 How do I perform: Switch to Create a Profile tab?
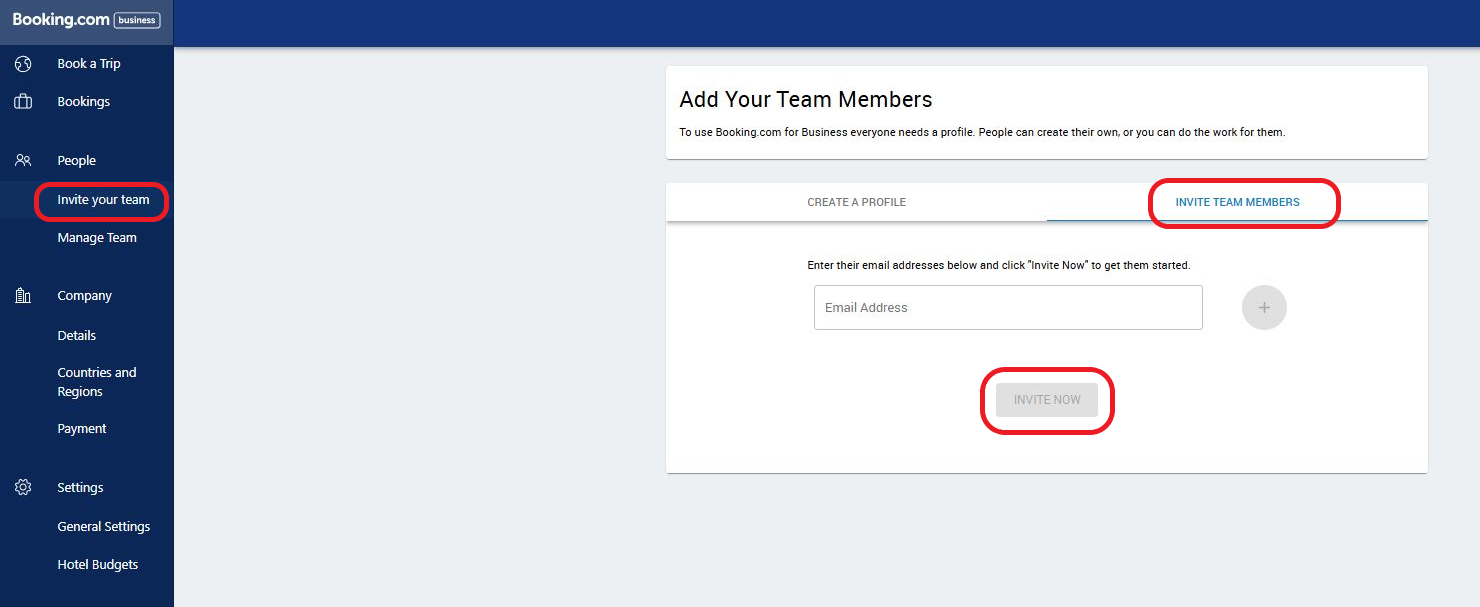click(x=856, y=202)
